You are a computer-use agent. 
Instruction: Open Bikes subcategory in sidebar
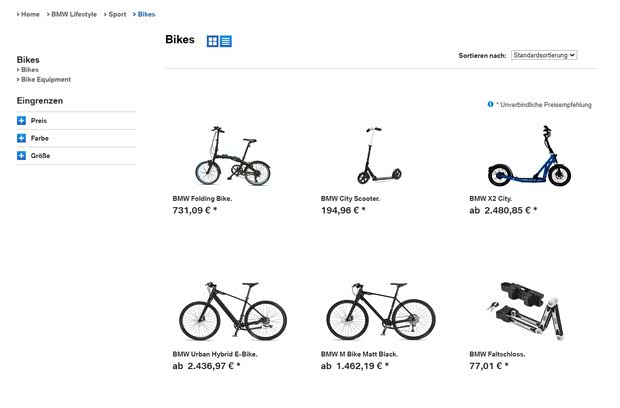click(x=30, y=70)
